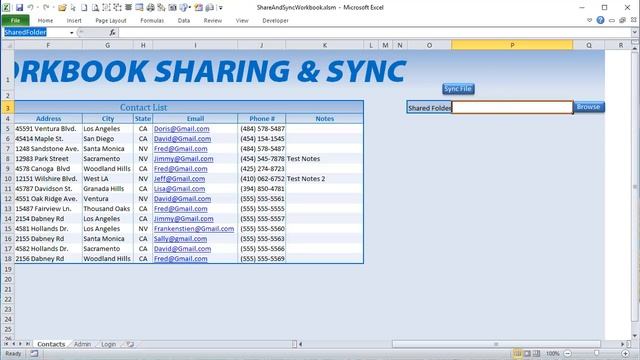Click the Sync File button
This screenshot has width=640, height=360.
point(458,89)
